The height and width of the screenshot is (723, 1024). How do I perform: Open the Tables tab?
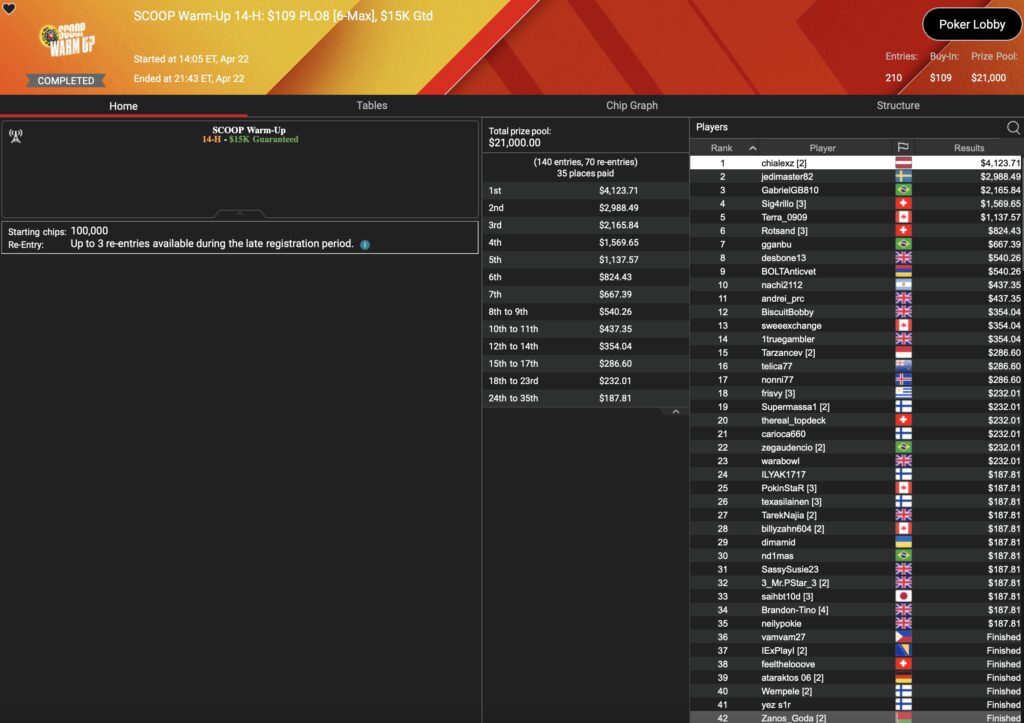coord(372,106)
